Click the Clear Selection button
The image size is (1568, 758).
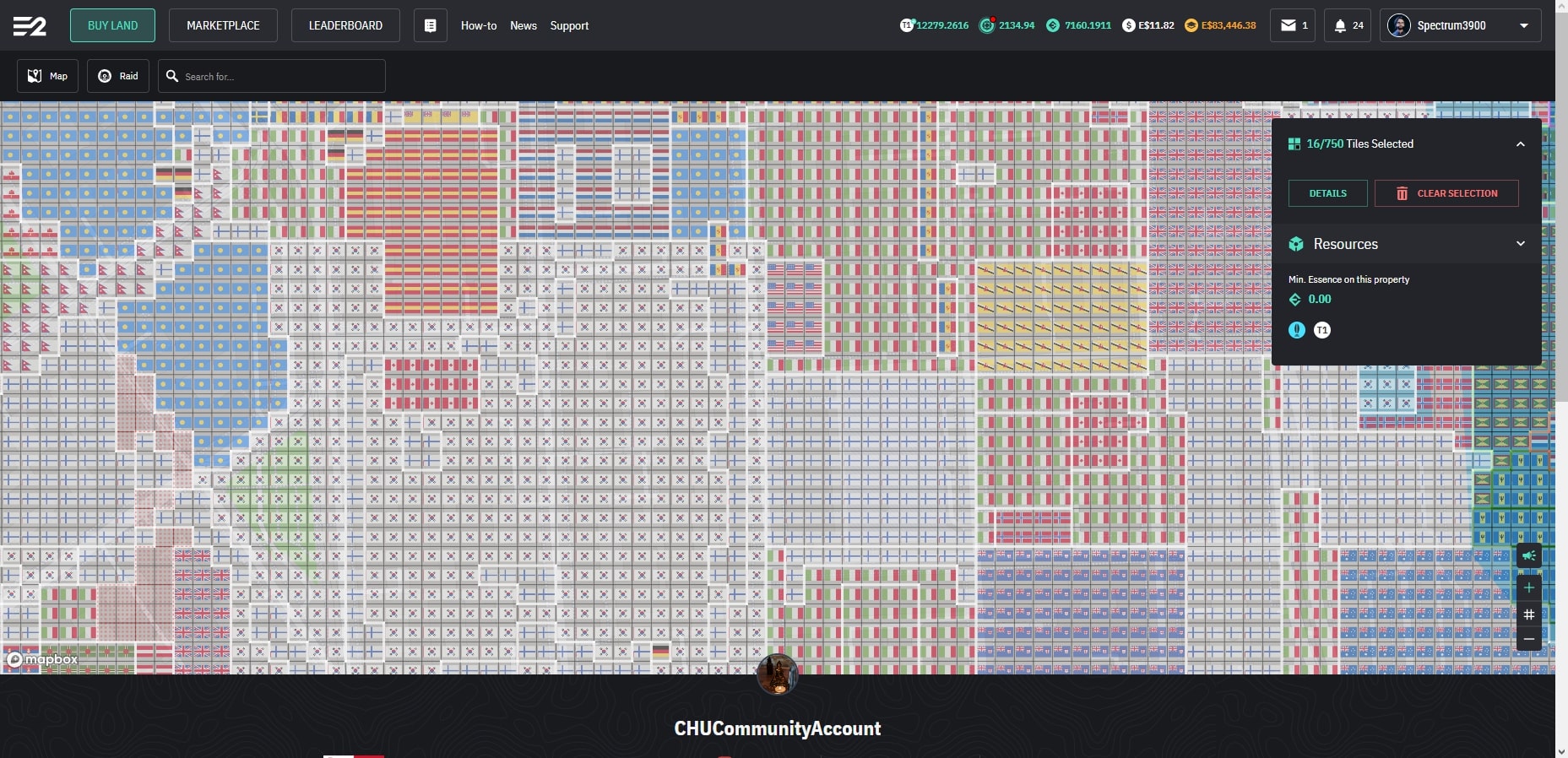1446,193
